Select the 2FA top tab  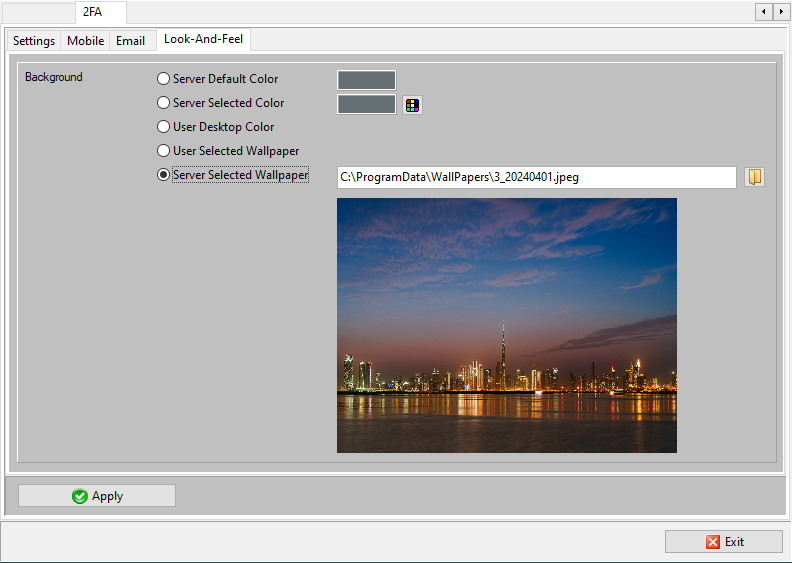93,12
